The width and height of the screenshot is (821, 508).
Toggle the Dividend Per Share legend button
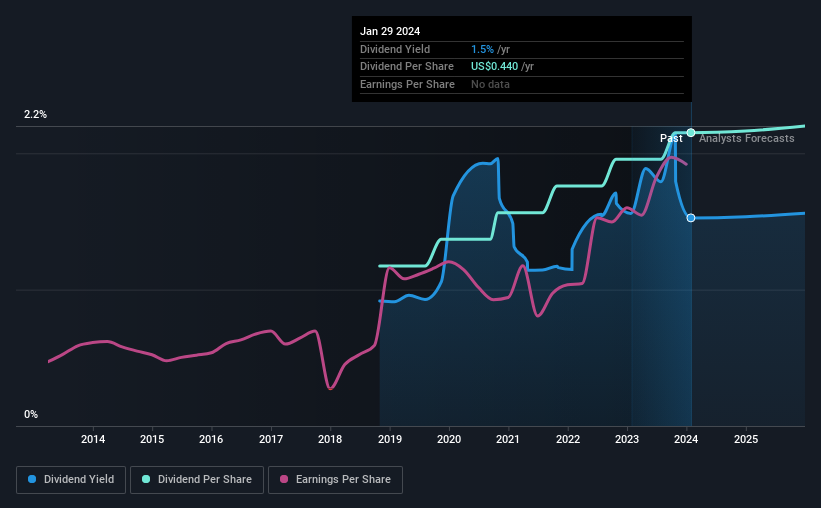pyautogui.click(x=197, y=479)
